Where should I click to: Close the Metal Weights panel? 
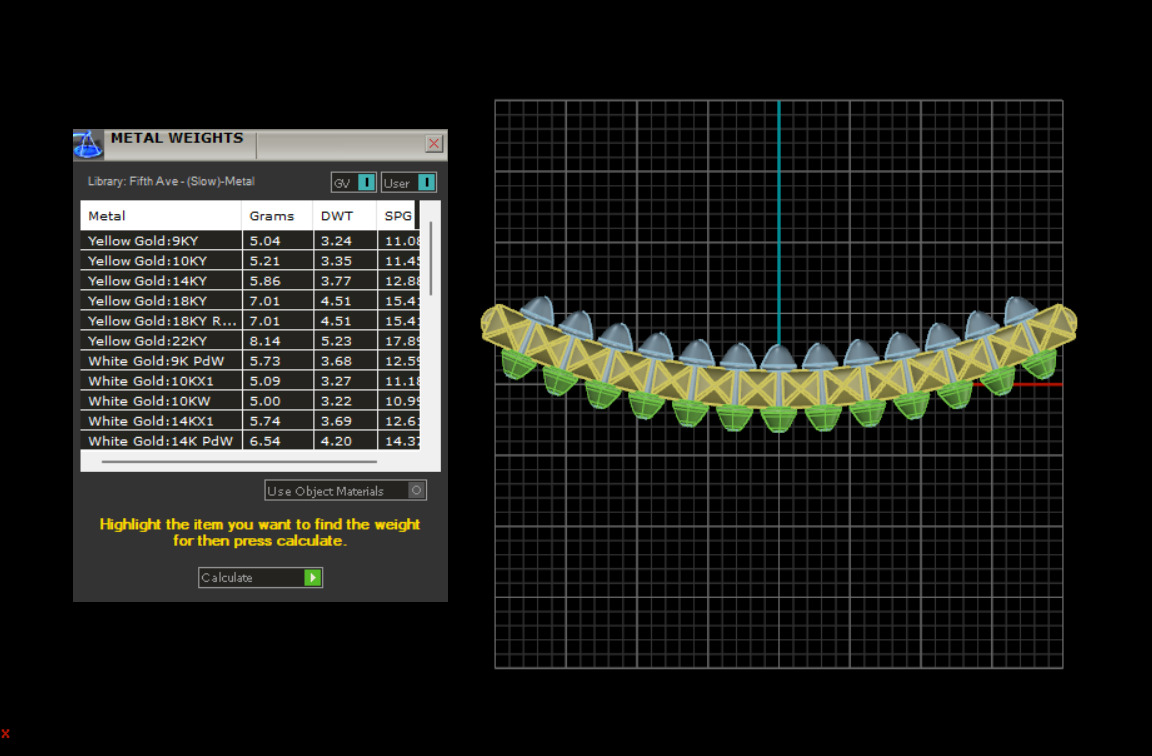(x=434, y=143)
